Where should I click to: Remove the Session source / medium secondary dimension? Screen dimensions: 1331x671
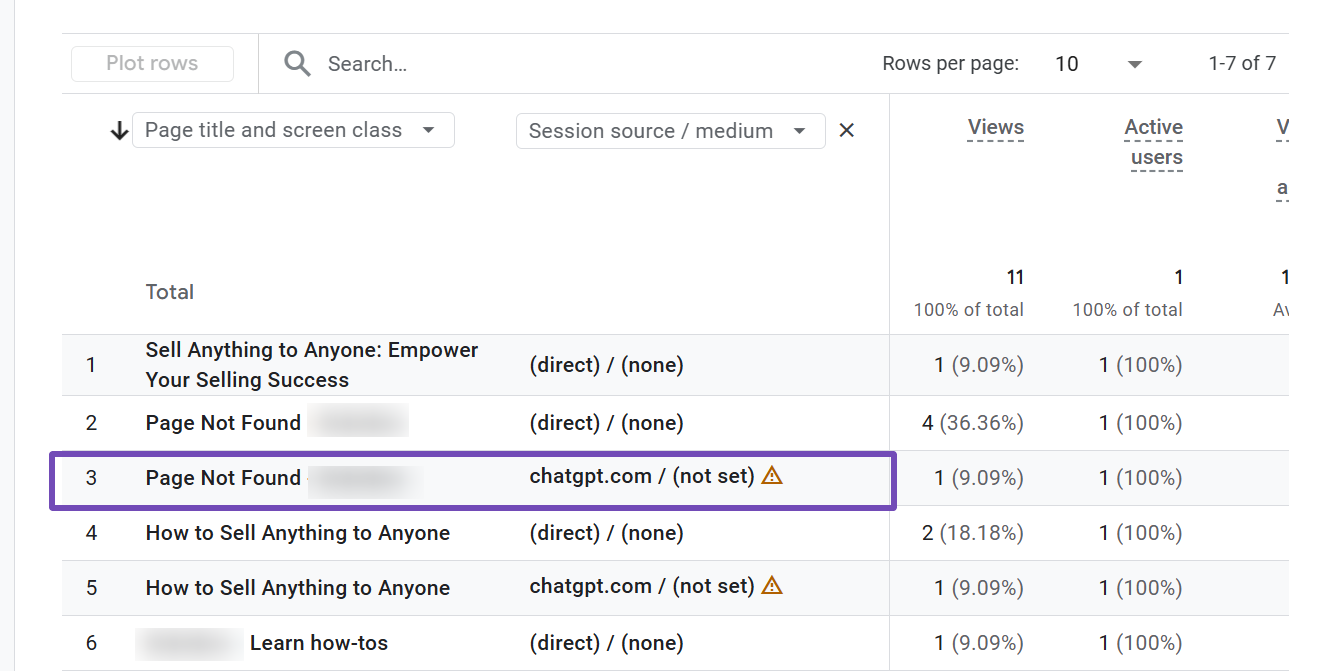pyautogui.click(x=846, y=130)
